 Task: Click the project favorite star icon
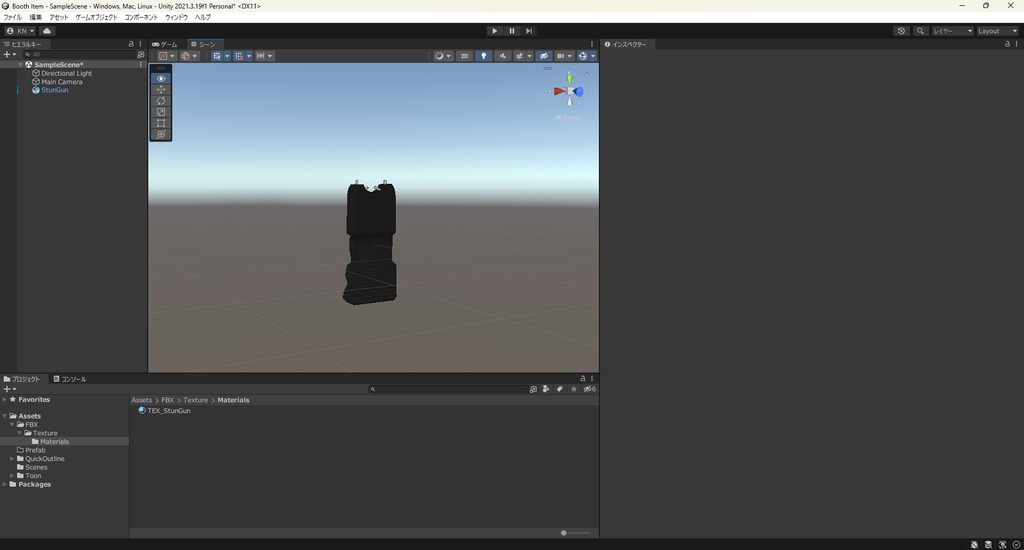pyautogui.click(x=573, y=389)
